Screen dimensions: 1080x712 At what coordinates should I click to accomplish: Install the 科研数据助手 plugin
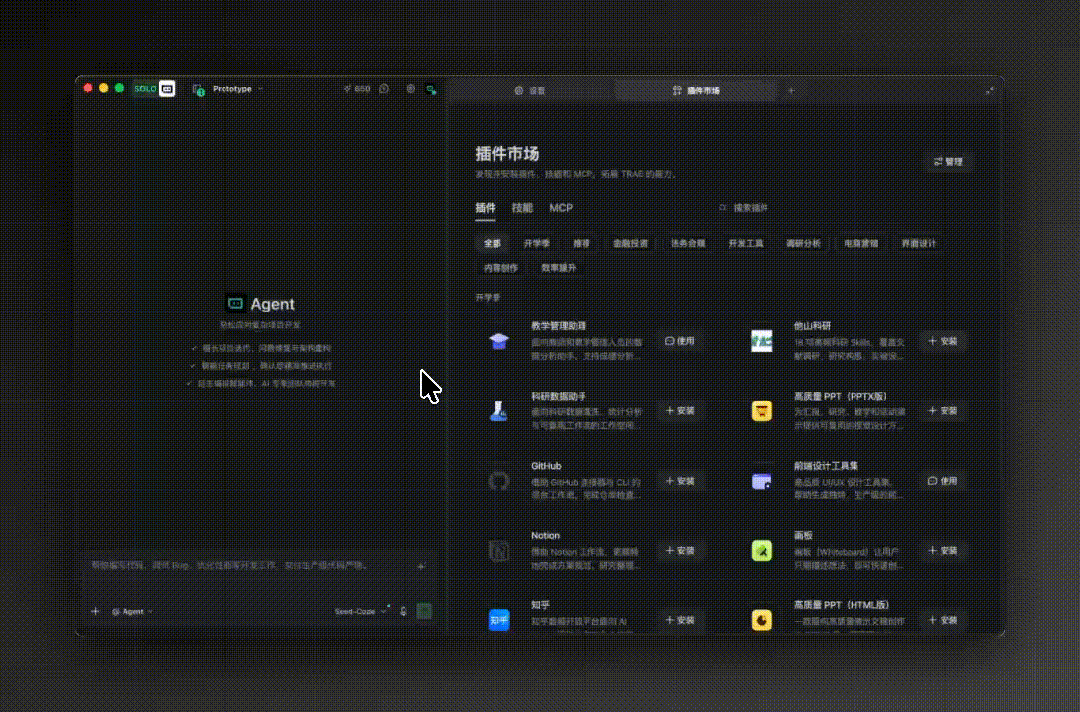[x=680, y=411]
